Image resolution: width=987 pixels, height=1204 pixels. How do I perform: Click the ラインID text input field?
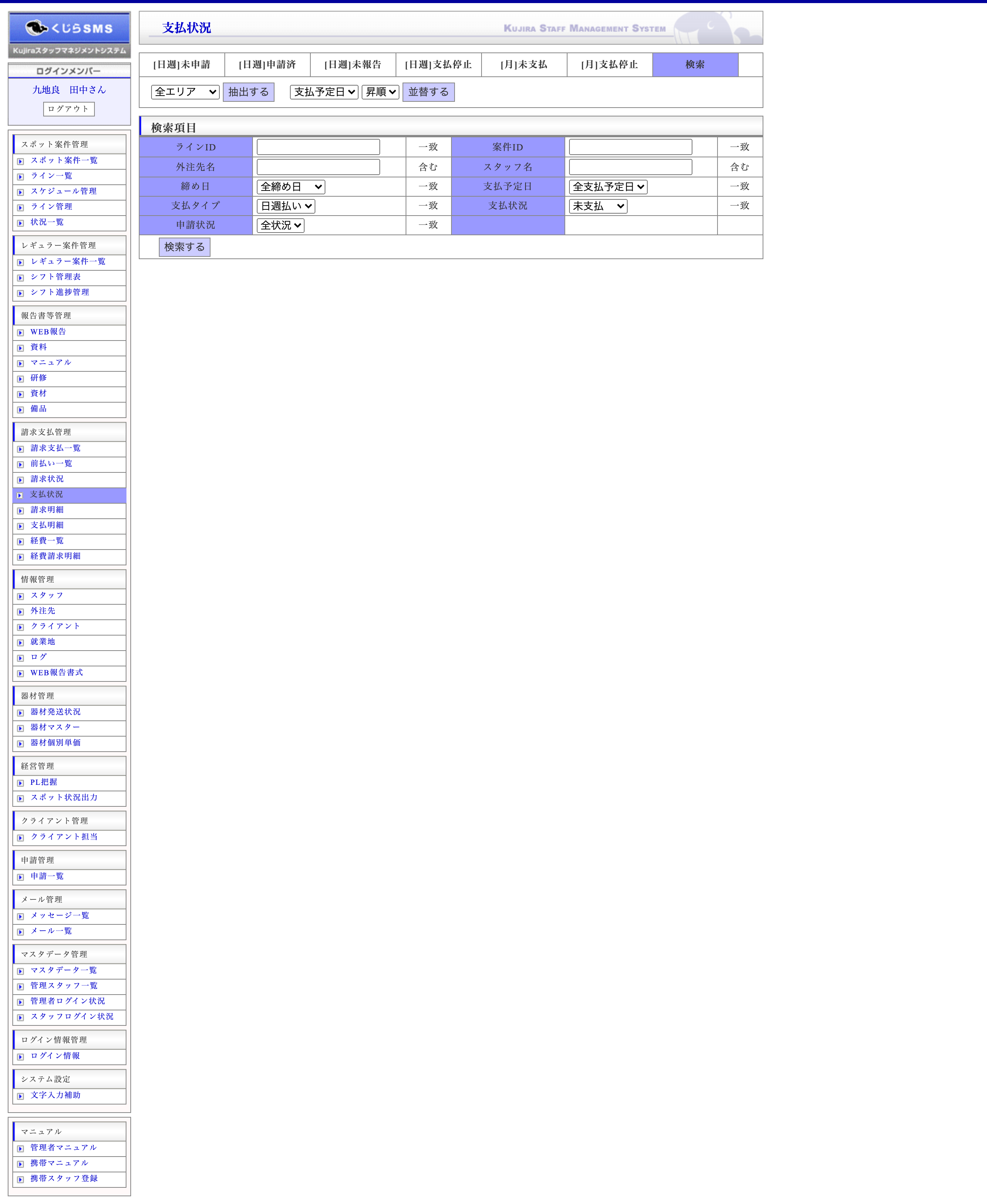click(318, 147)
